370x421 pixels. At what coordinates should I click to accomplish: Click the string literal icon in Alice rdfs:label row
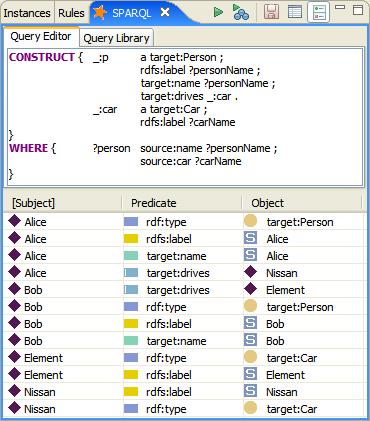tap(250, 238)
